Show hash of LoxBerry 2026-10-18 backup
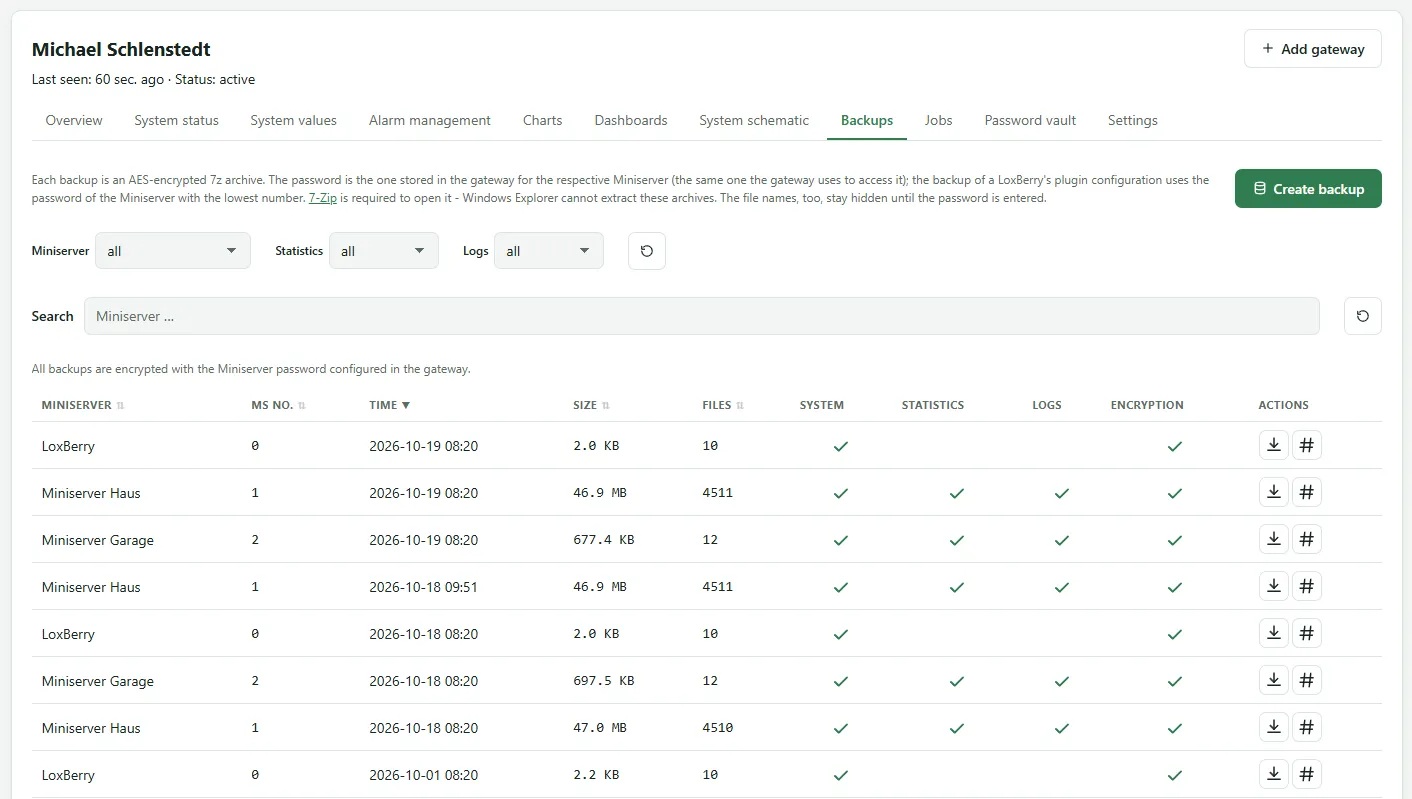Image resolution: width=1412 pixels, height=799 pixels. coord(1306,633)
